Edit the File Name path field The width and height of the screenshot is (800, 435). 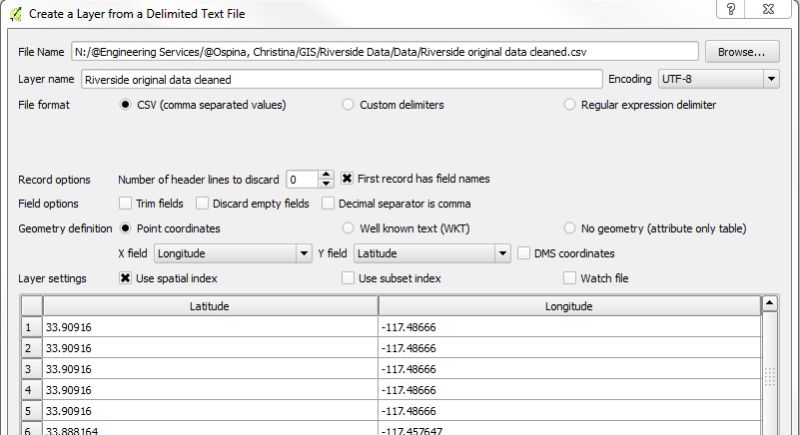tap(385, 52)
